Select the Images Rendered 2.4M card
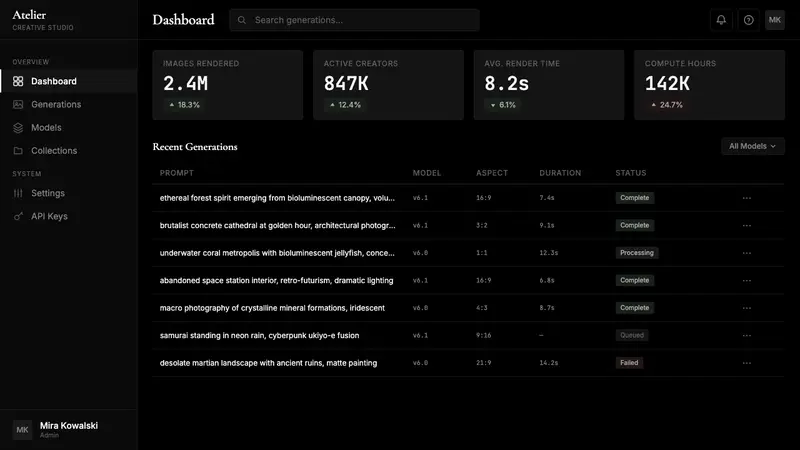The width and height of the screenshot is (800, 450). pos(228,85)
